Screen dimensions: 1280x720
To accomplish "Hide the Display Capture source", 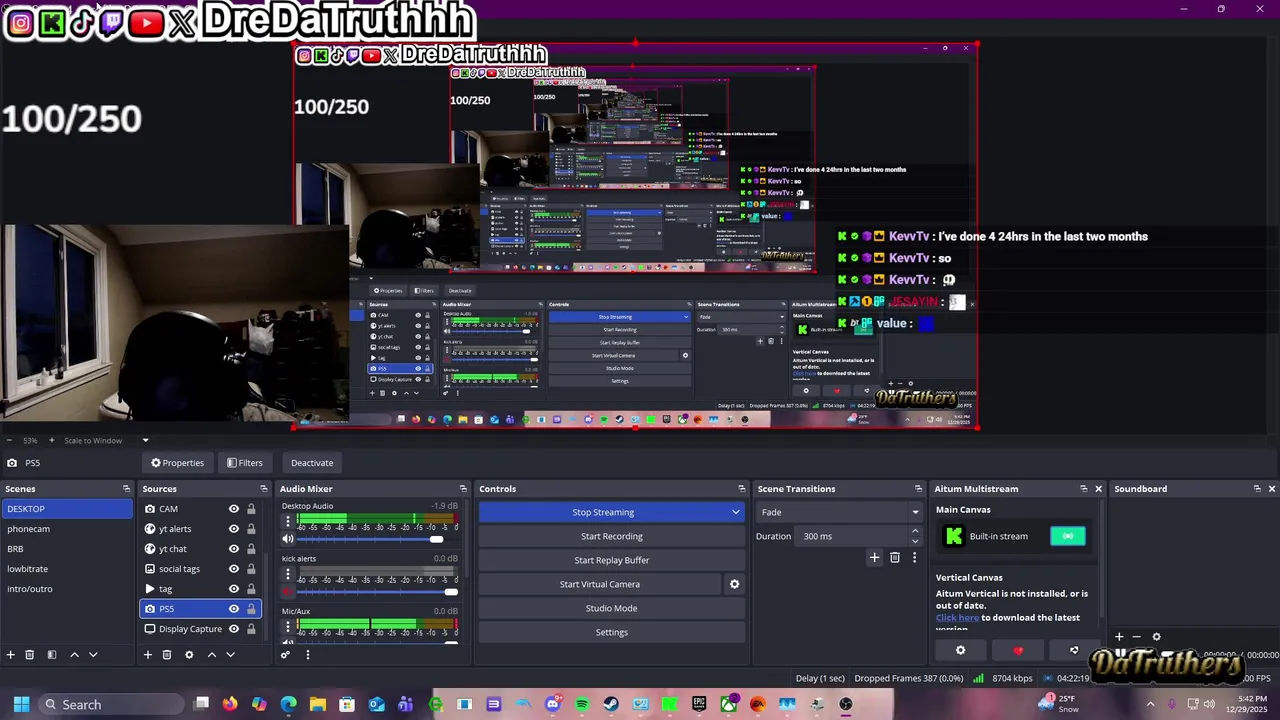I will click(x=234, y=629).
